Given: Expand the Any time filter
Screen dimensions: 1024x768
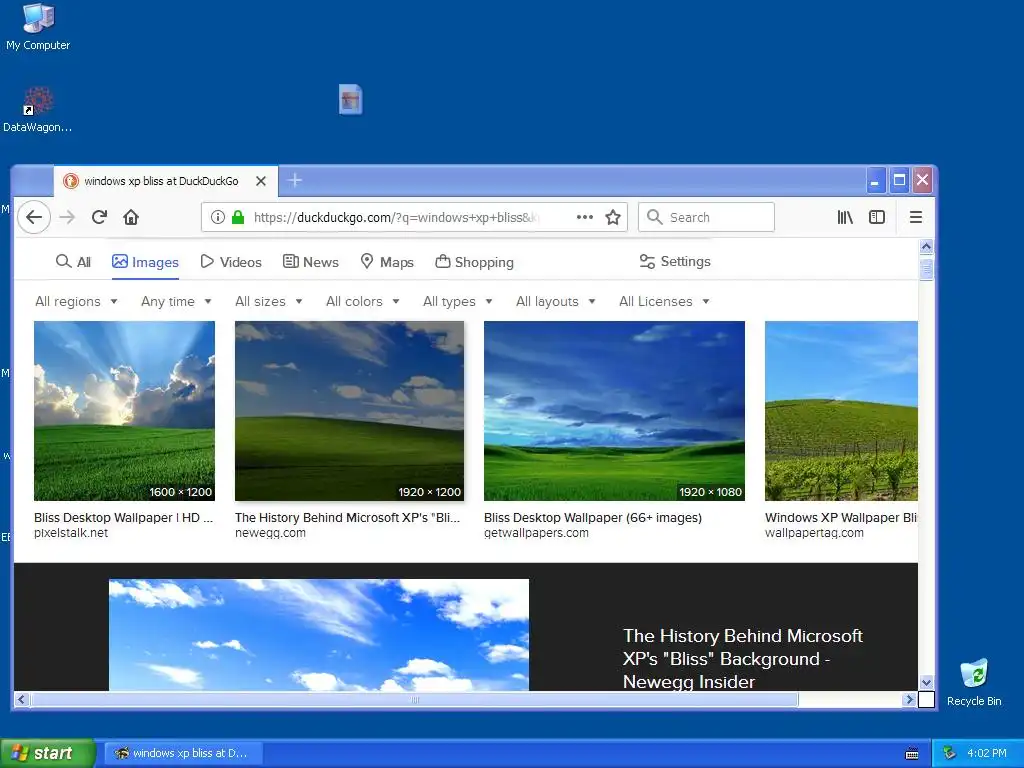Looking at the screenshot, I should click(x=176, y=301).
